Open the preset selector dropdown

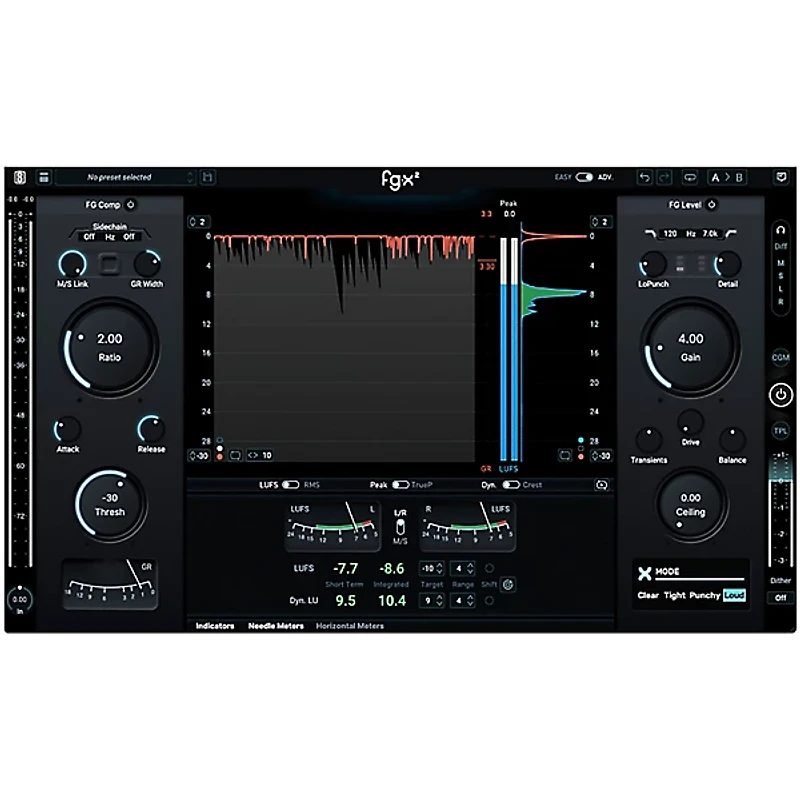pyautogui.click(x=130, y=176)
